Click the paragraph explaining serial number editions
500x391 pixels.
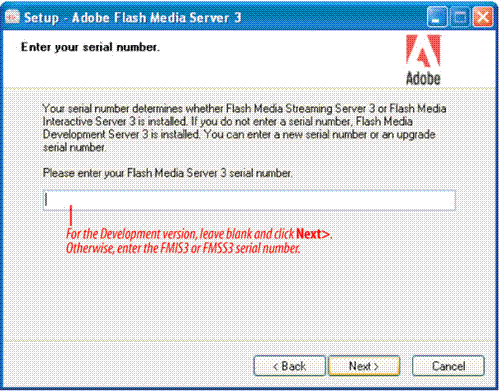244,128
